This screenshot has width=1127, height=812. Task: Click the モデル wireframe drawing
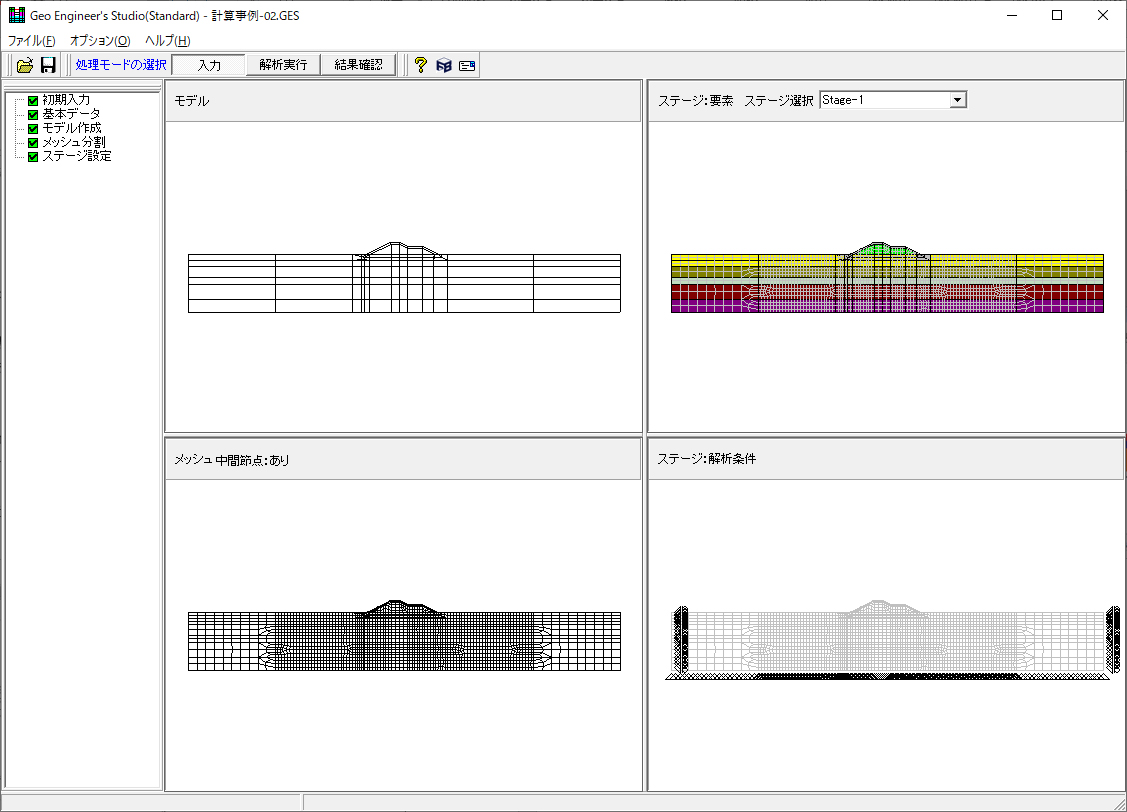pos(404,277)
